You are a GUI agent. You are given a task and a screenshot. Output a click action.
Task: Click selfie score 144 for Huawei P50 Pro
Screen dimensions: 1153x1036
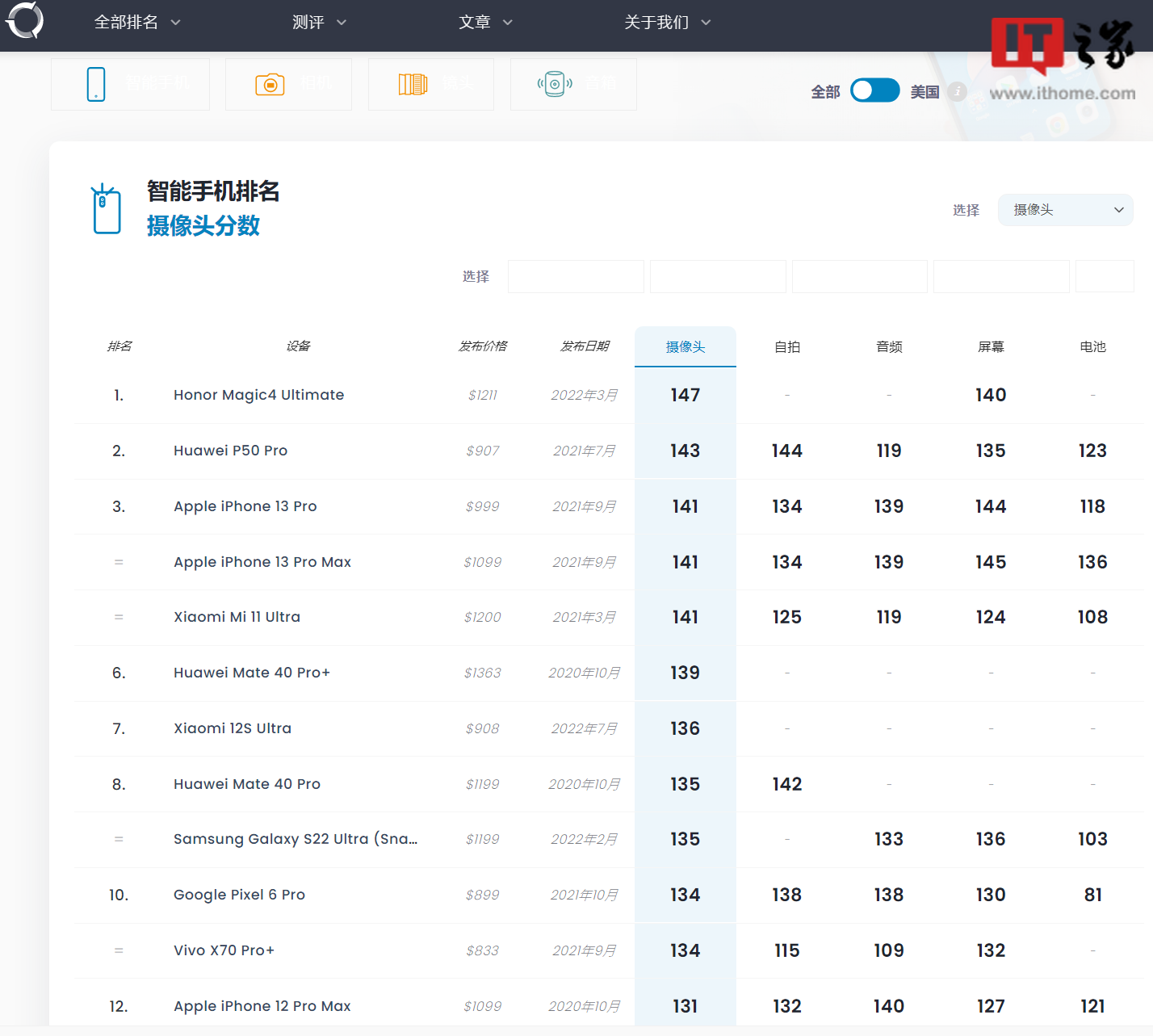point(787,451)
